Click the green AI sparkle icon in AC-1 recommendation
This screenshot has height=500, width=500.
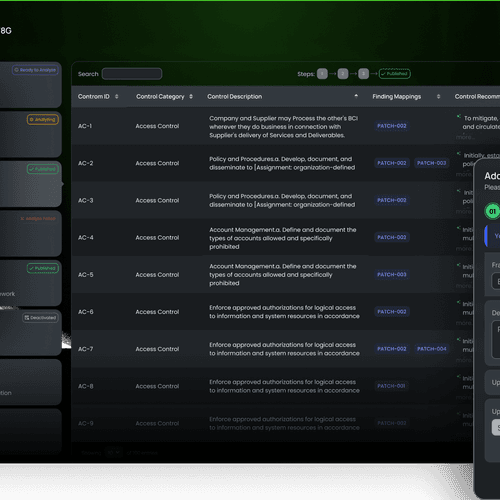459,116
